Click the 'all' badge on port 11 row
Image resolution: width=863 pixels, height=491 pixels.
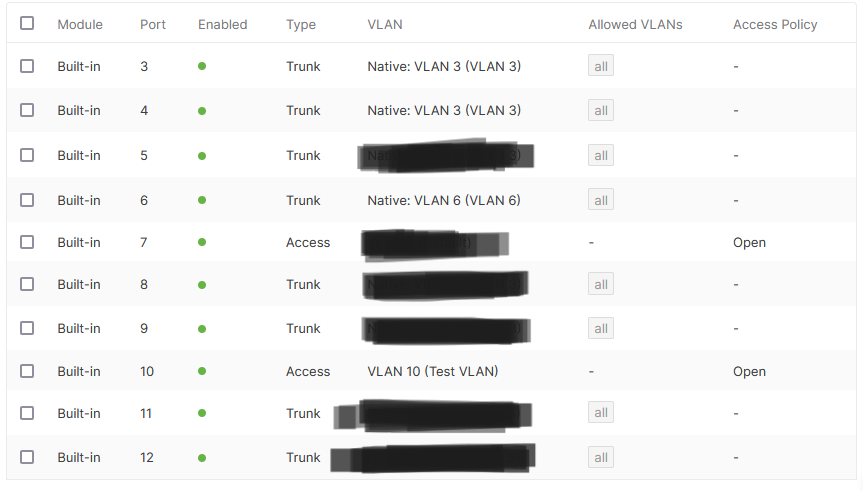tap(601, 413)
